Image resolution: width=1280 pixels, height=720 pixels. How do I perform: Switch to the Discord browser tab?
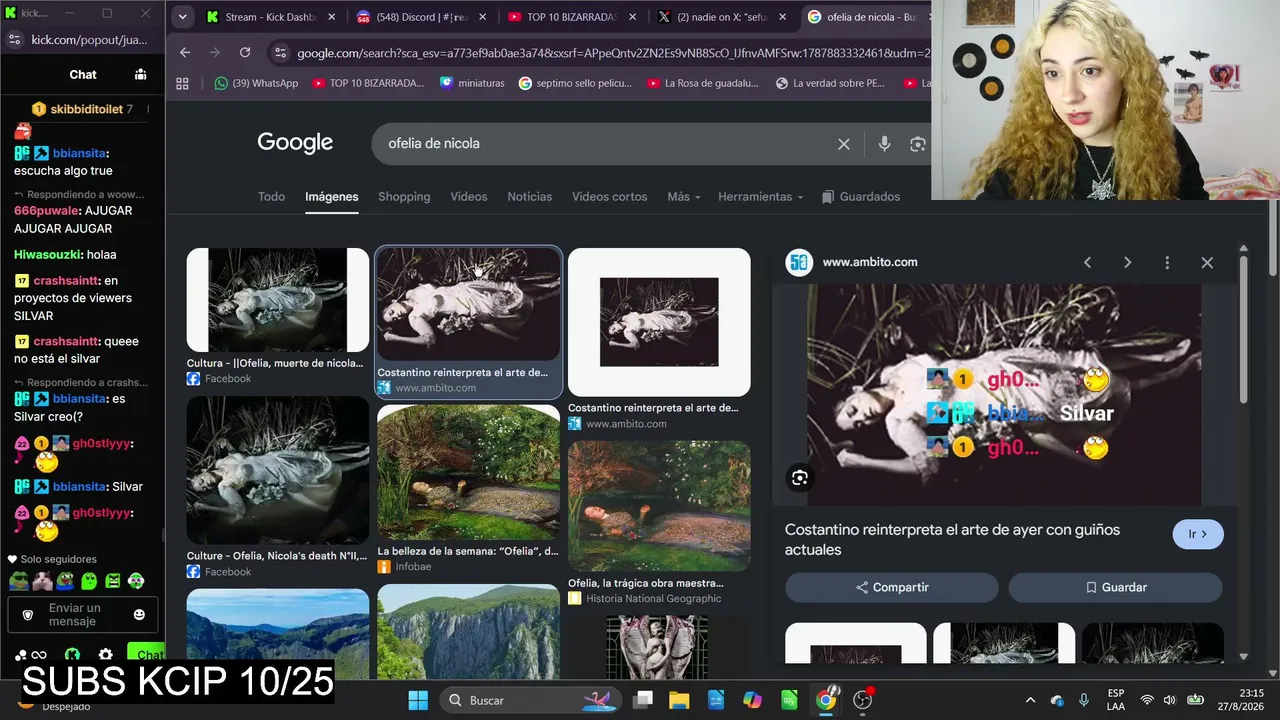click(x=423, y=17)
